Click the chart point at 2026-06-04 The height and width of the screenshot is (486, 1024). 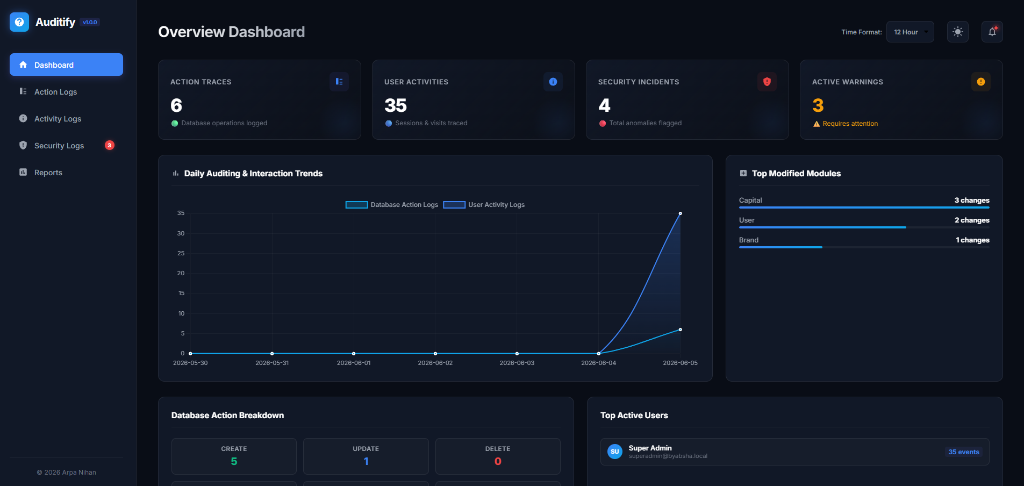599,353
